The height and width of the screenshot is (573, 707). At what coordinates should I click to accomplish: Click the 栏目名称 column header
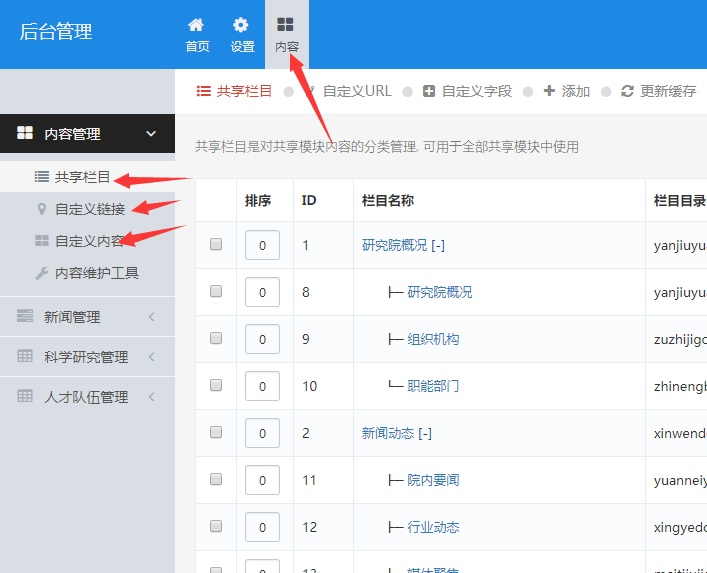[388, 201]
